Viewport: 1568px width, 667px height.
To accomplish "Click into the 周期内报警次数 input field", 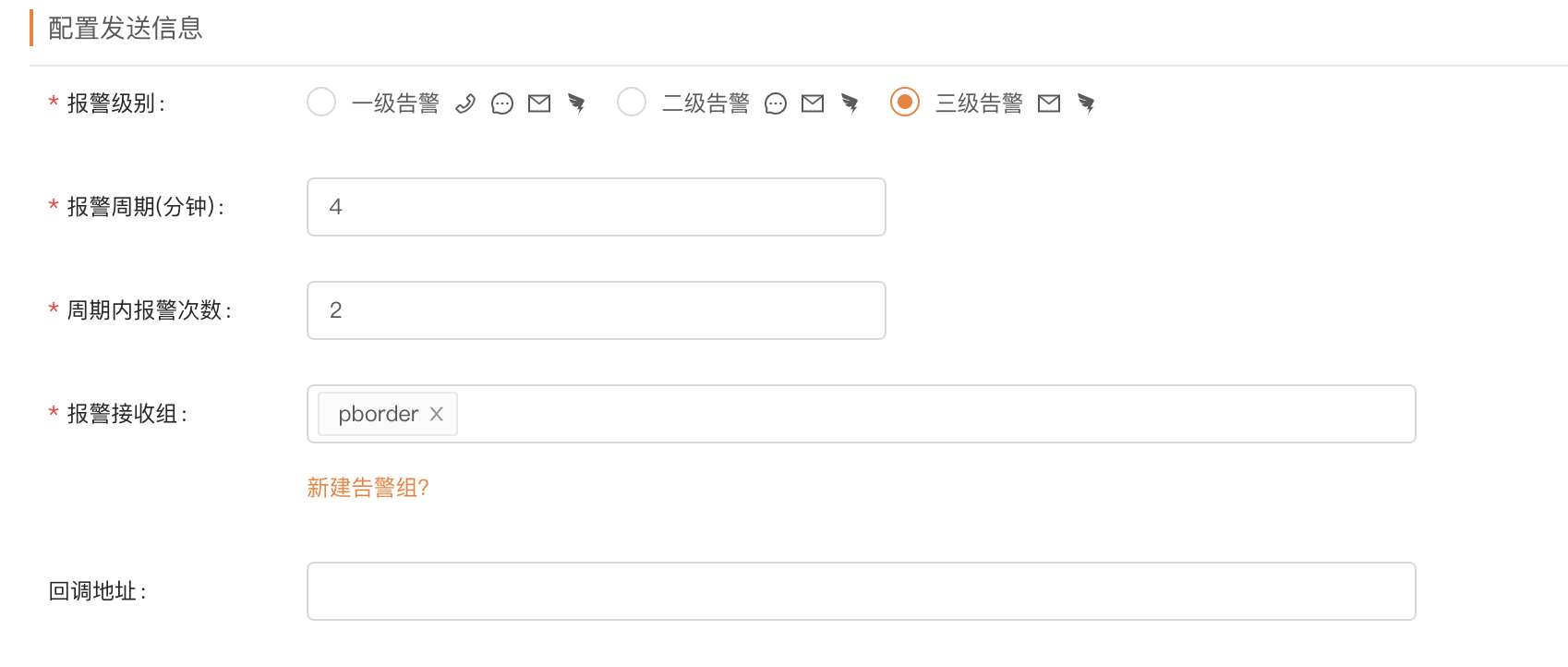I will tap(596, 310).
